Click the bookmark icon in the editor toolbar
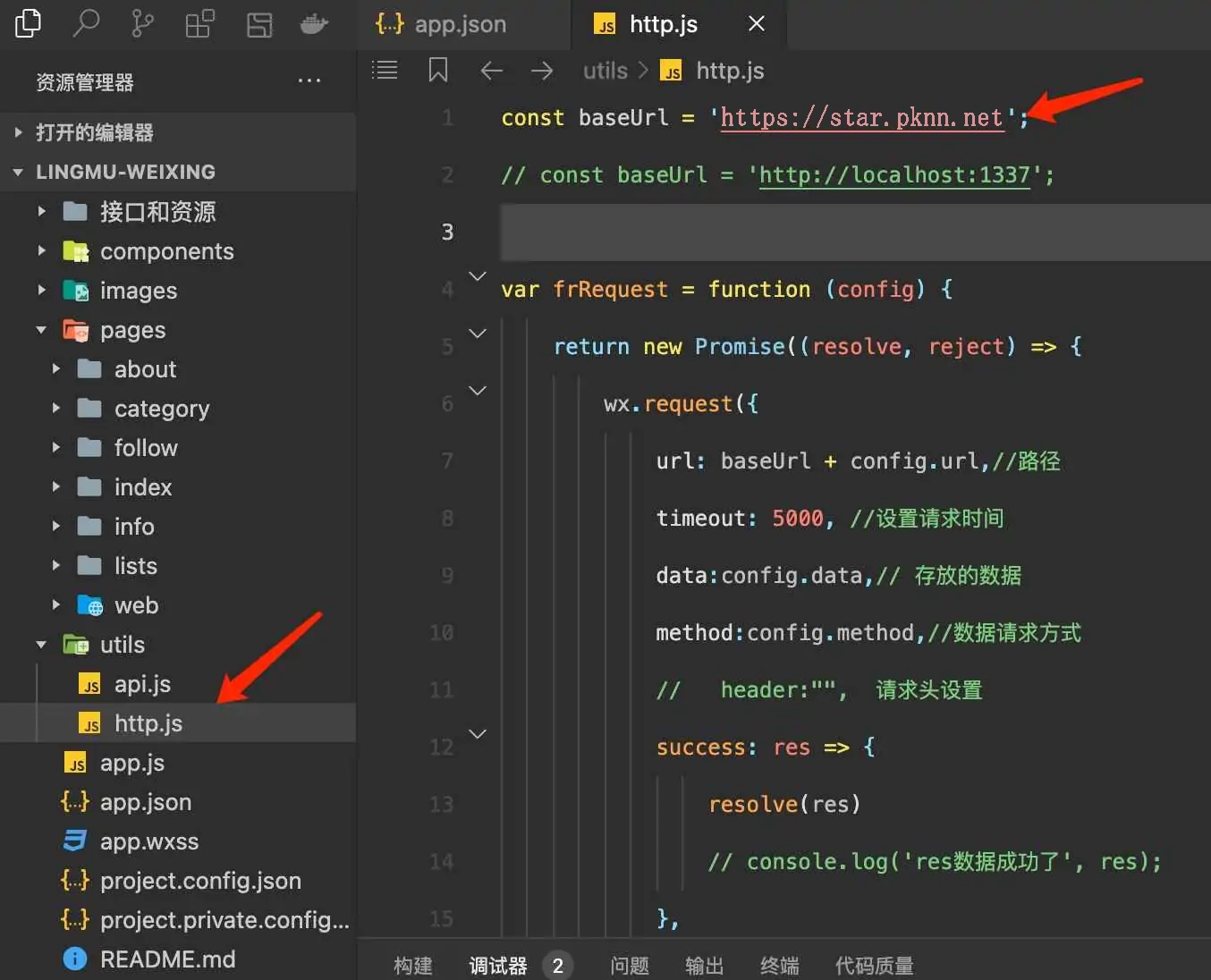The height and width of the screenshot is (980, 1211). tap(438, 70)
